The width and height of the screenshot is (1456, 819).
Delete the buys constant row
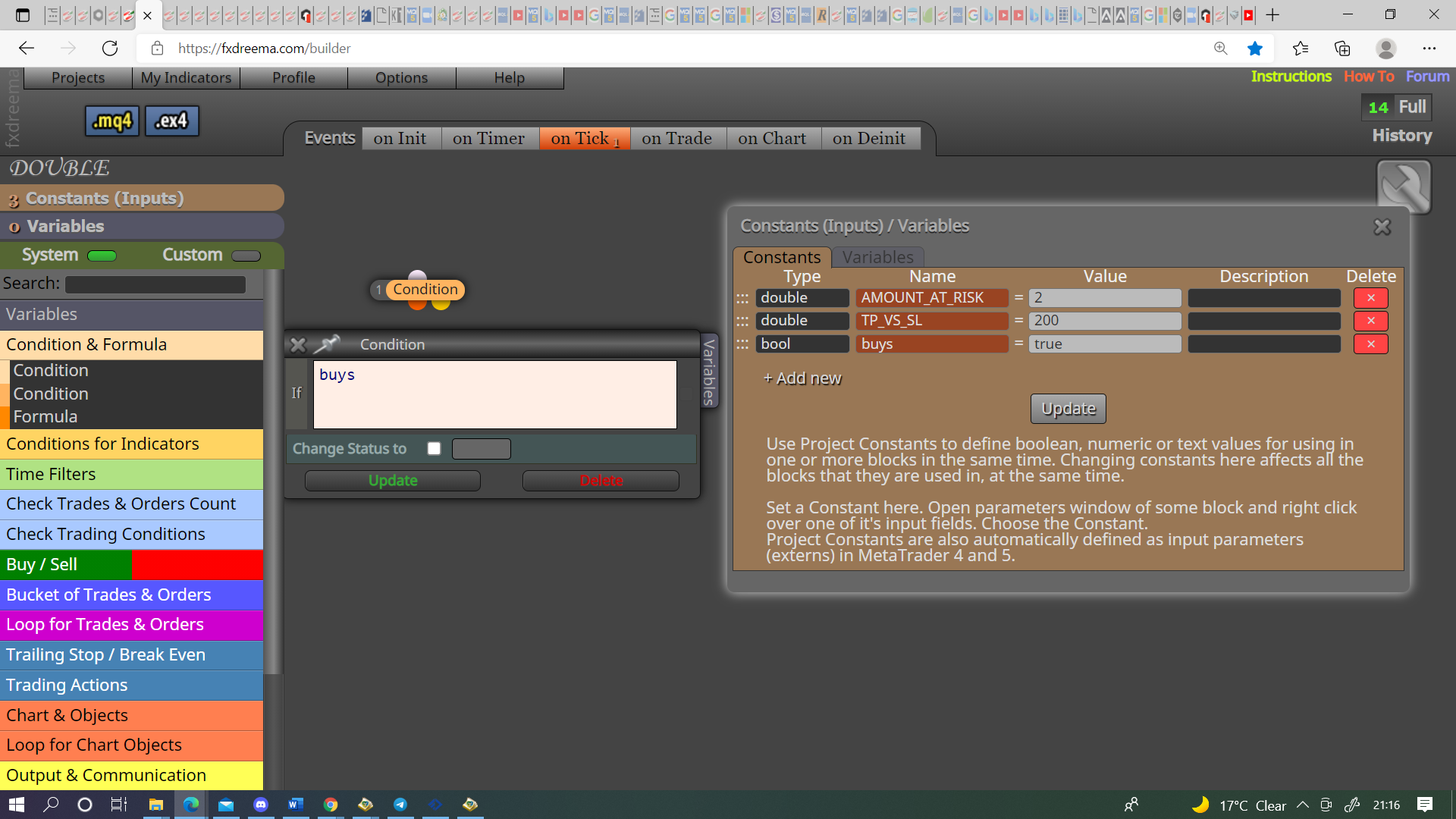(x=1370, y=344)
